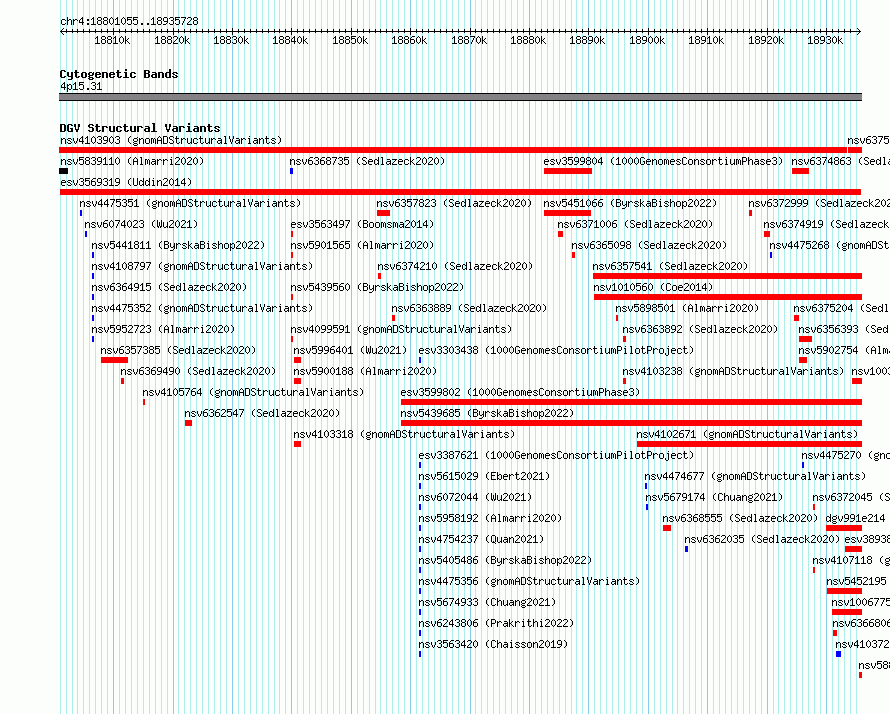890x714 pixels.
Task: Click nsv6363889 (Sedlazeck2020) label
Action: [469, 308]
